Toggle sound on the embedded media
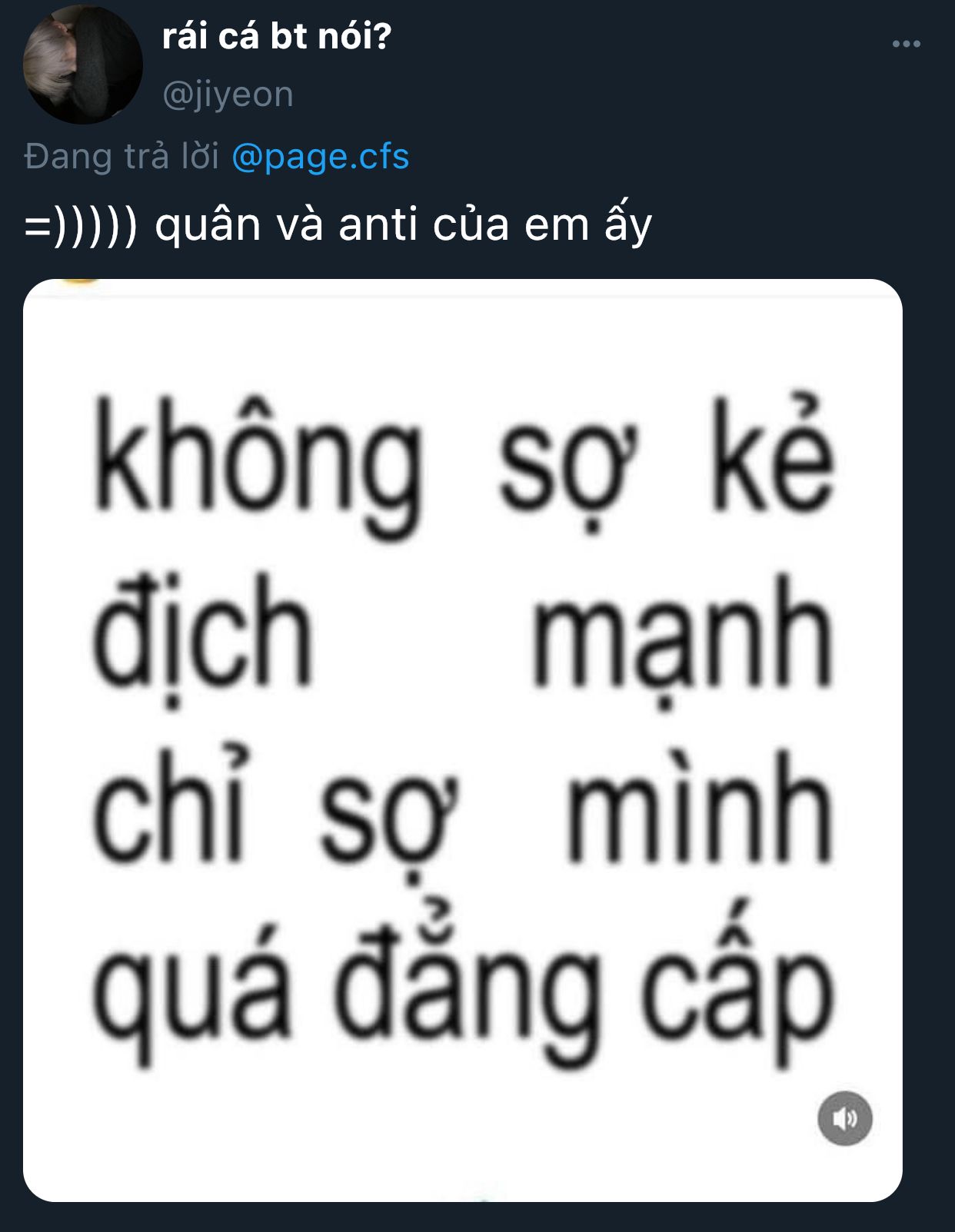The height and width of the screenshot is (1232, 955). 844,1118
